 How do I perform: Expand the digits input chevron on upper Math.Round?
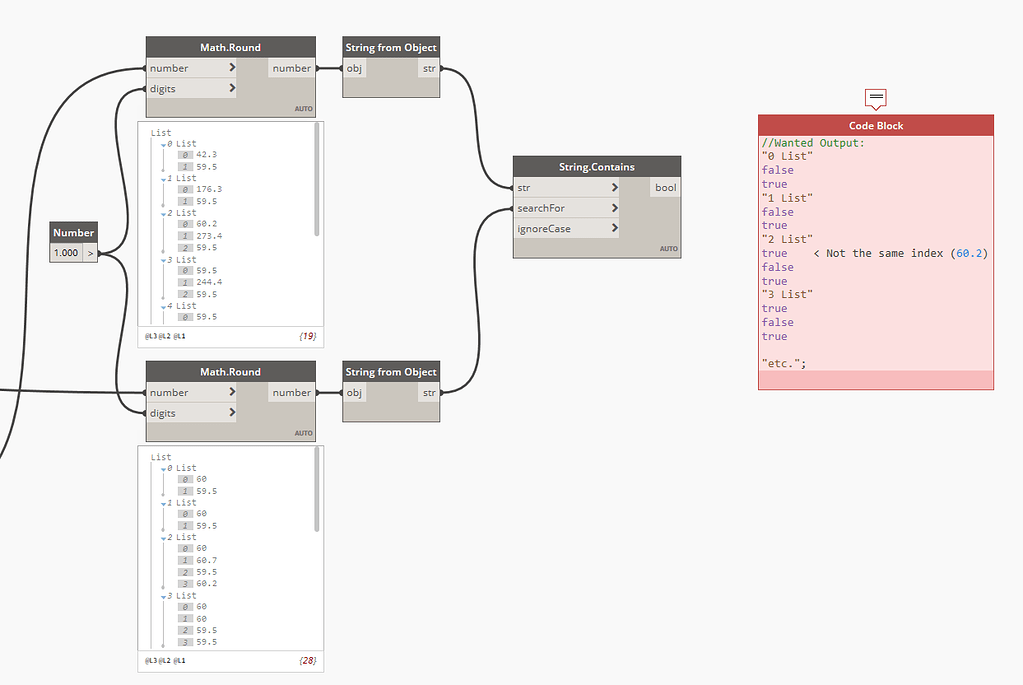point(230,88)
